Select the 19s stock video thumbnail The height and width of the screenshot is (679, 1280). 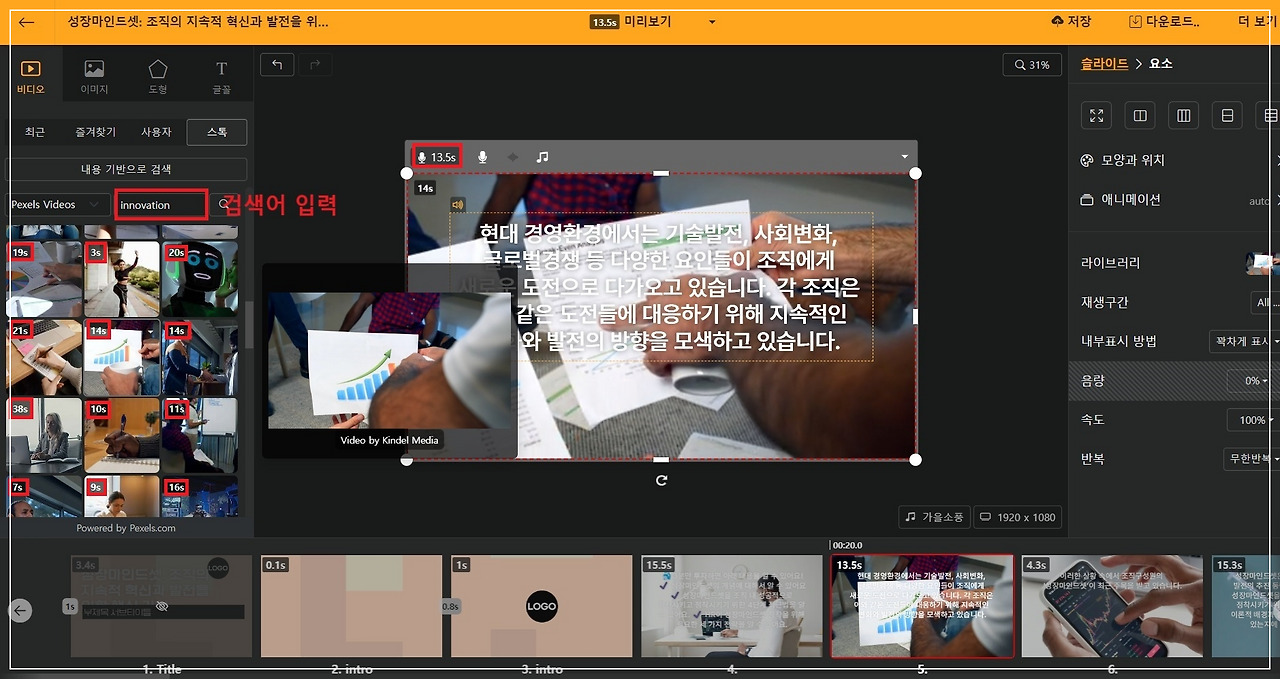[45, 279]
